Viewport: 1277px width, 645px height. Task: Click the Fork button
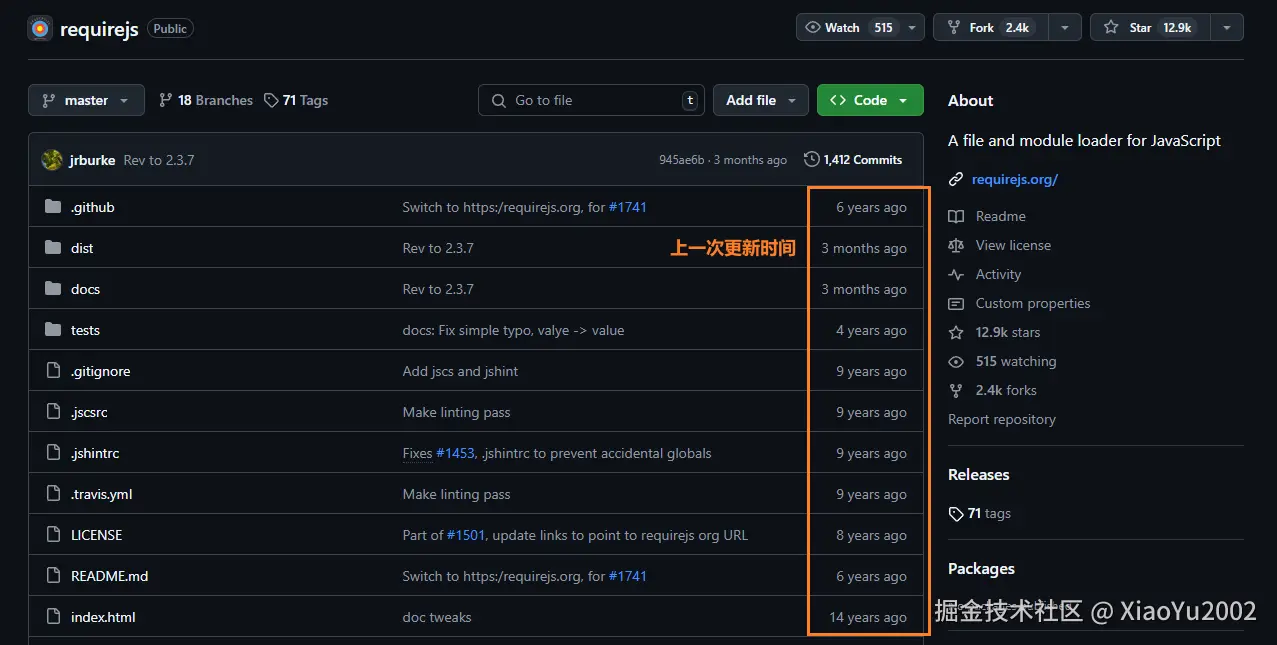[993, 28]
